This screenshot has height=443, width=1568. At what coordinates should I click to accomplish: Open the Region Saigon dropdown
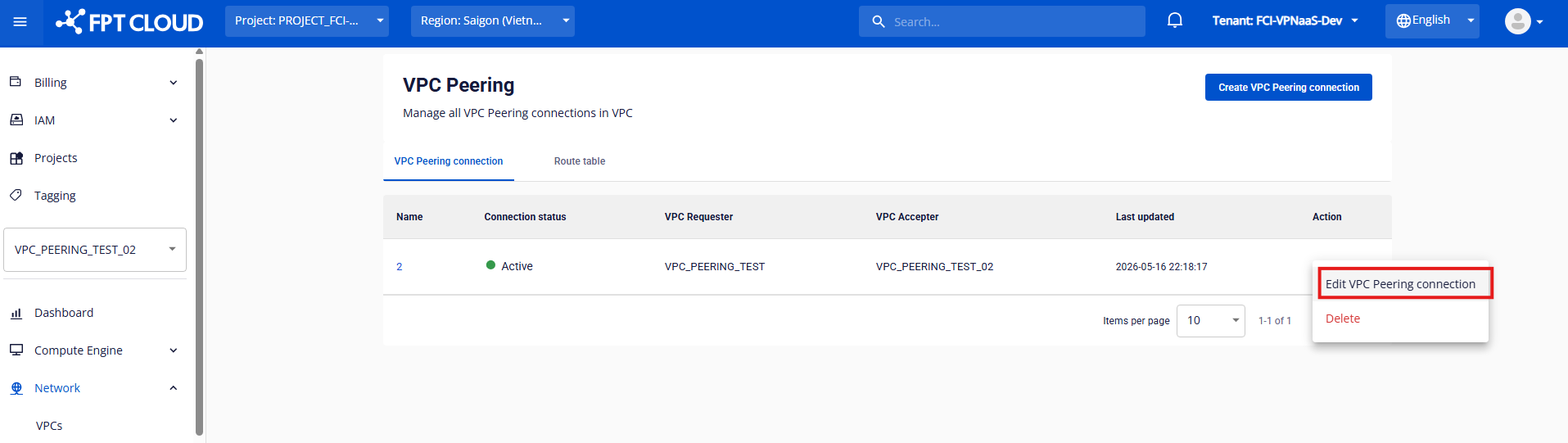493,21
